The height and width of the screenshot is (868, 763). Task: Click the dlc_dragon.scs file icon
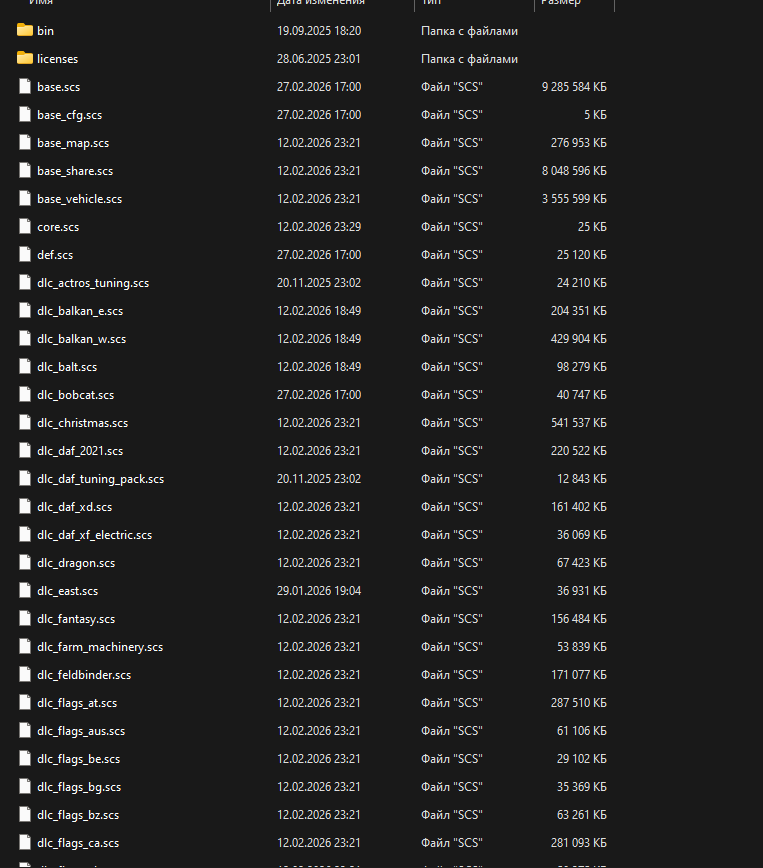point(25,563)
